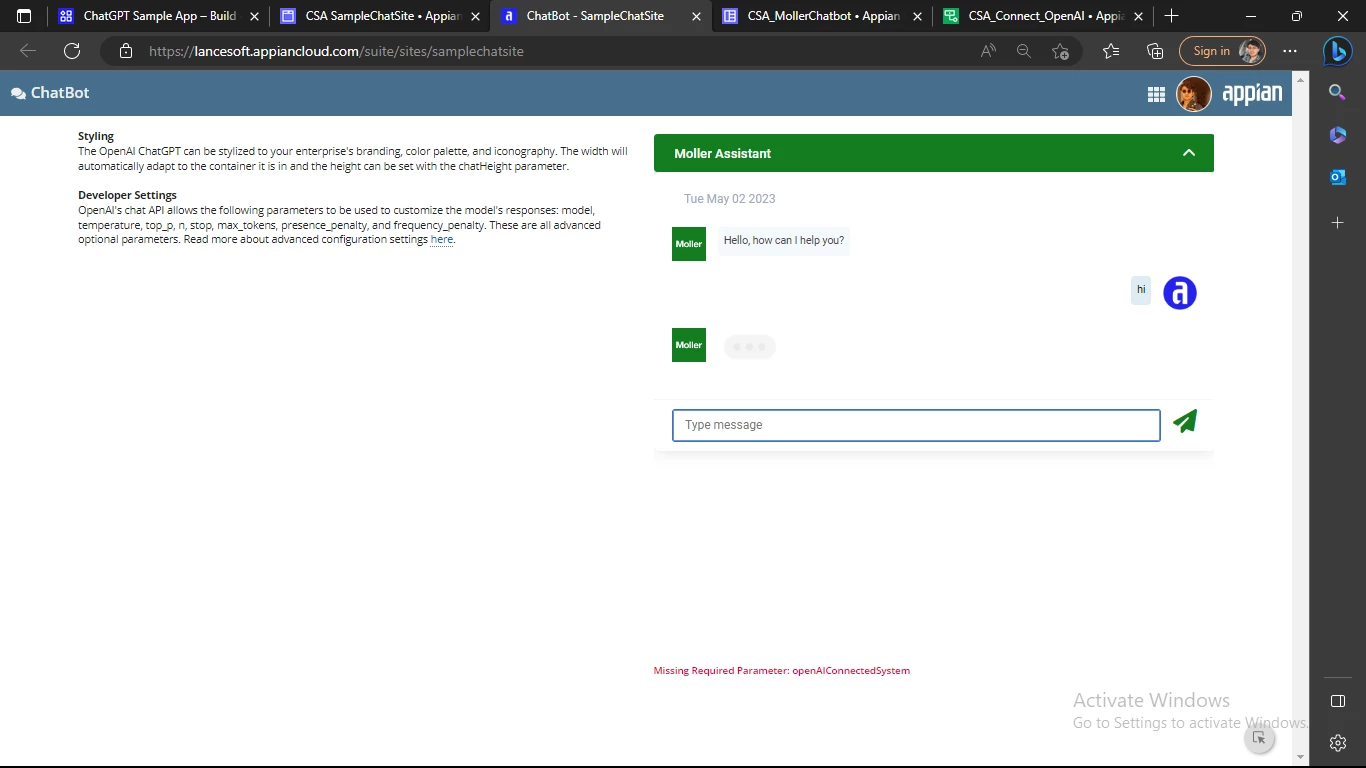
Task: Click the Moller avatar beside greeting message
Action: coord(689,244)
